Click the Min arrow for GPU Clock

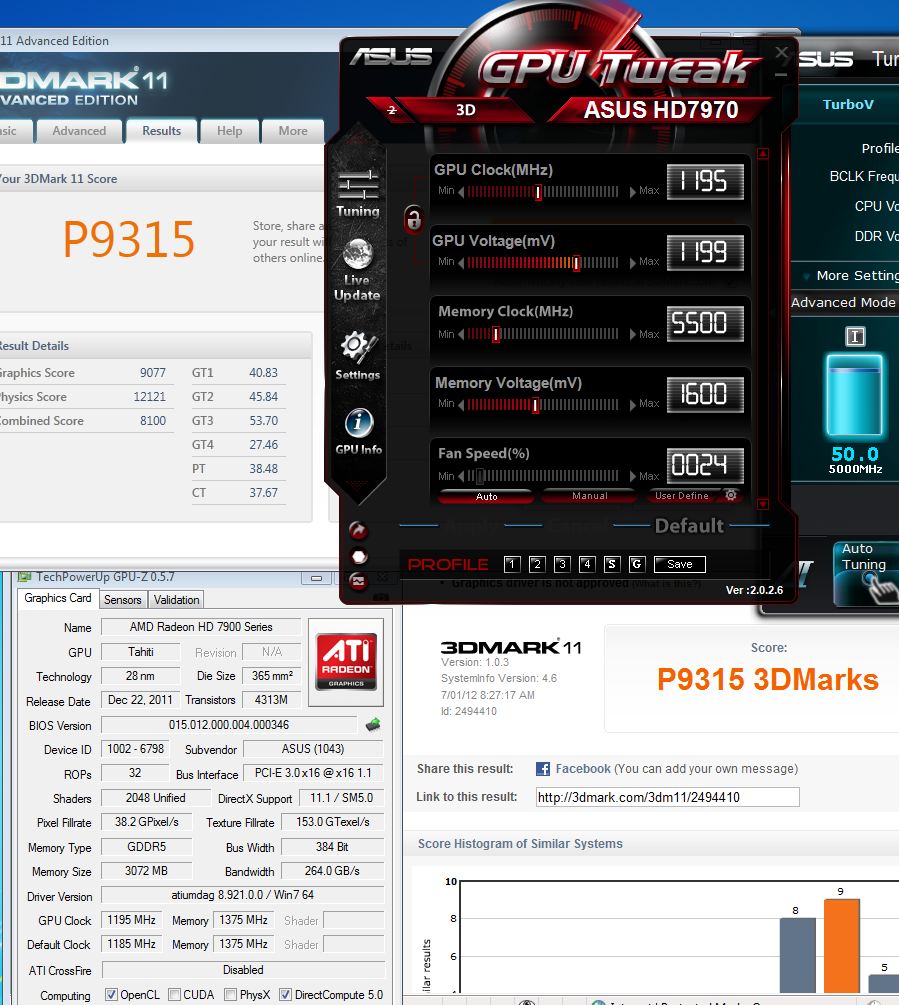(x=461, y=192)
